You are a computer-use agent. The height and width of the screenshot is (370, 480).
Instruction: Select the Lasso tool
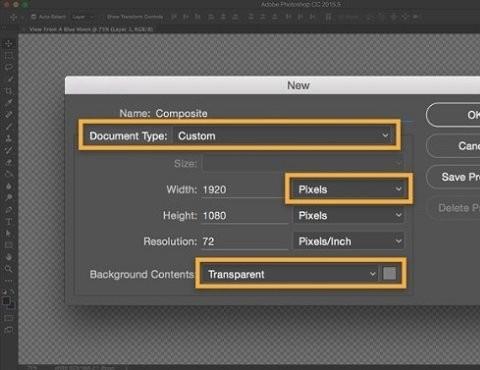(9, 67)
